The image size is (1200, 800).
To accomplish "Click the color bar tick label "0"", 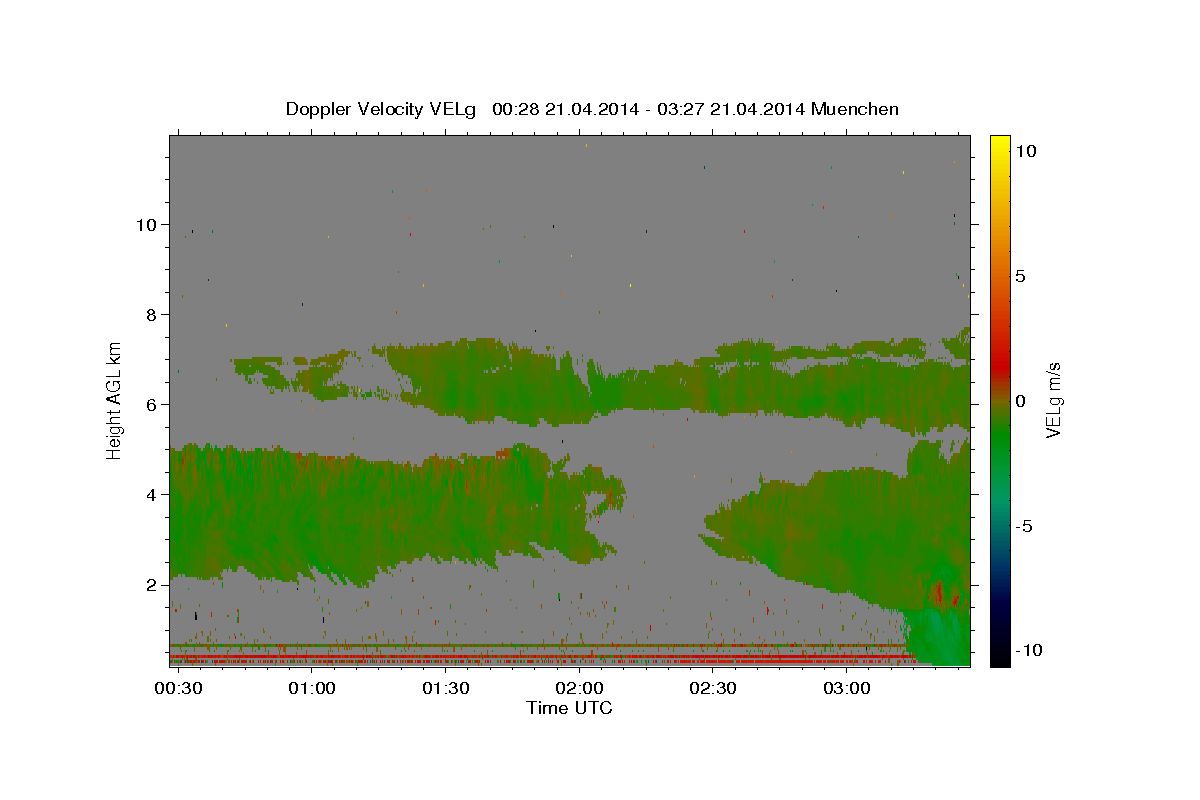I will click(1020, 401).
